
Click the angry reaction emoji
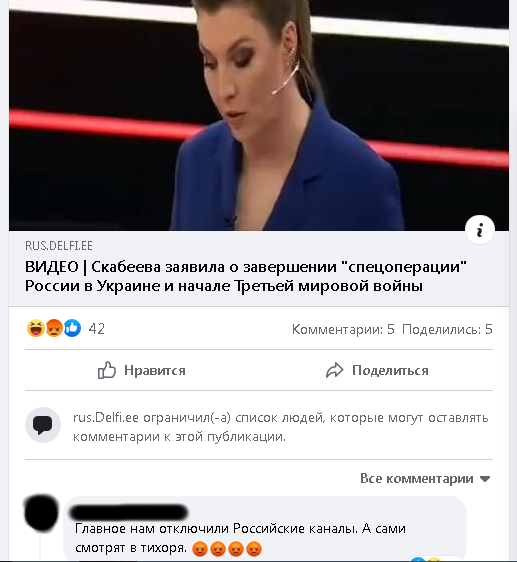click(x=54, y=328)
